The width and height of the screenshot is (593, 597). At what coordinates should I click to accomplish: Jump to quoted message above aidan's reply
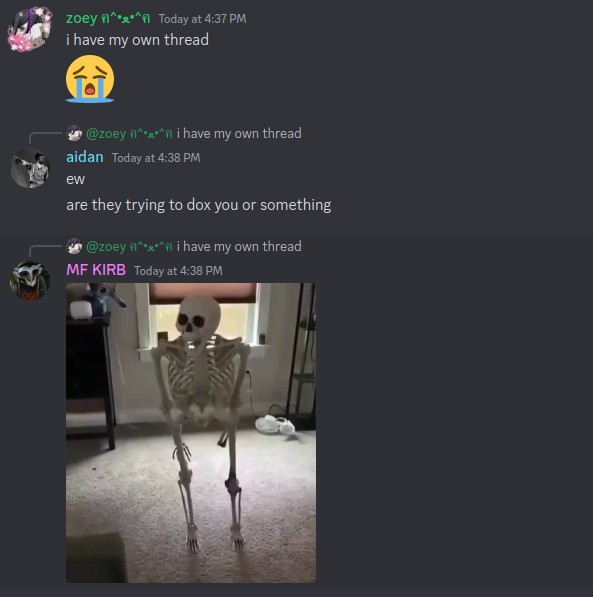[239, 133]
